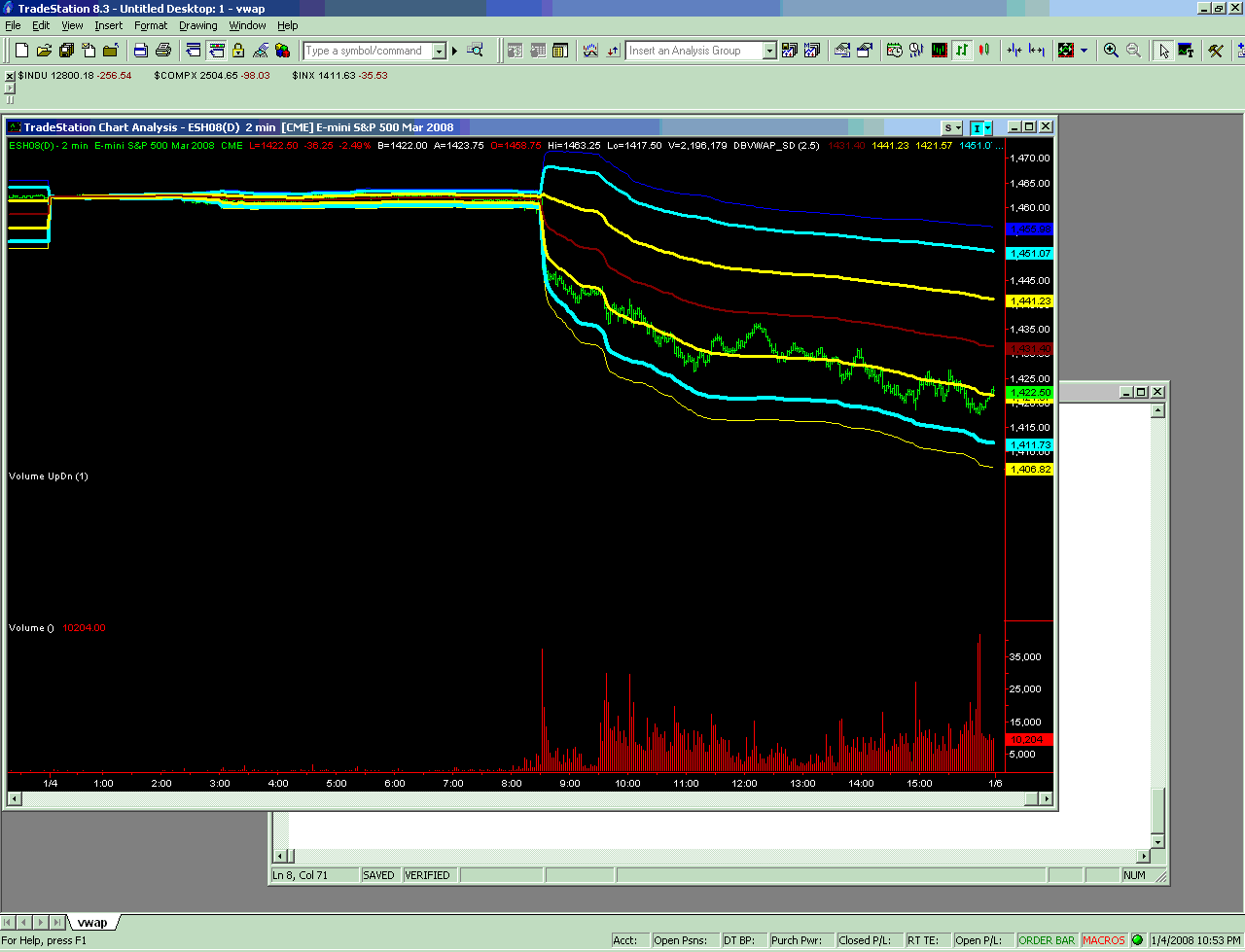Viewport: 1245px width, 952px height.
Task: Open the Insert an Analysis Group dropdown
Action: click(x=769, y=51)
